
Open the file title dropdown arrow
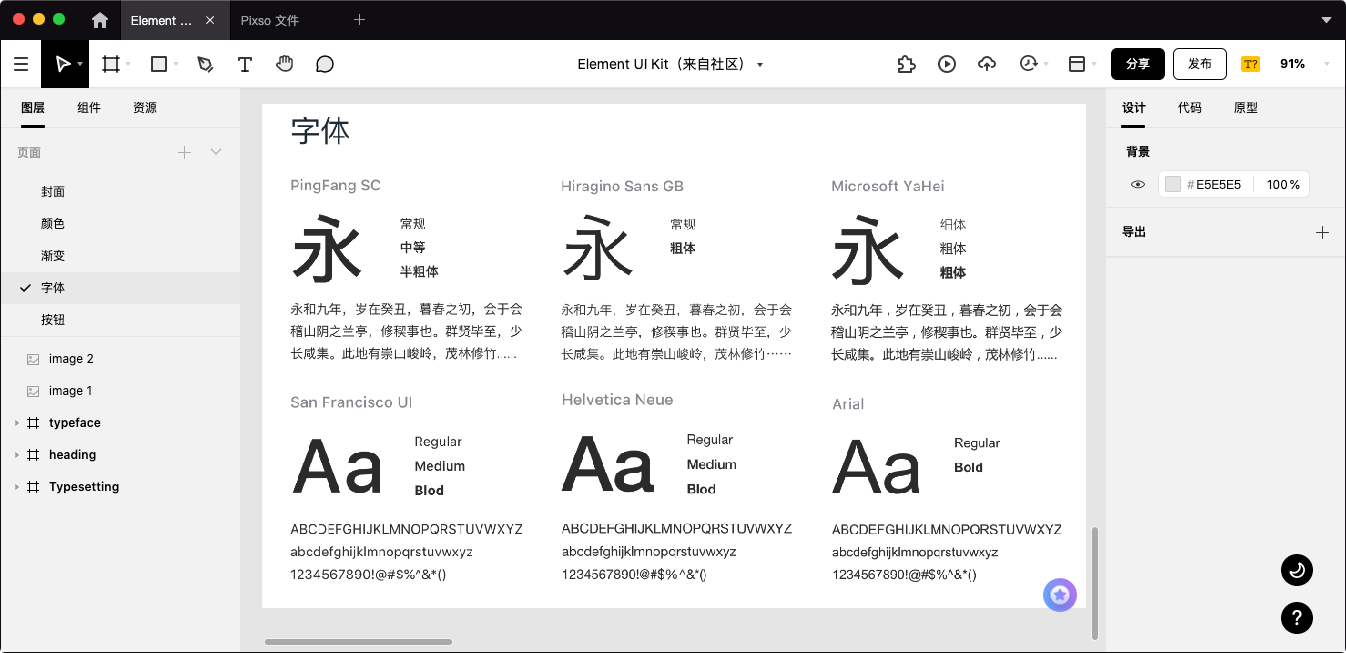[760, 65]
